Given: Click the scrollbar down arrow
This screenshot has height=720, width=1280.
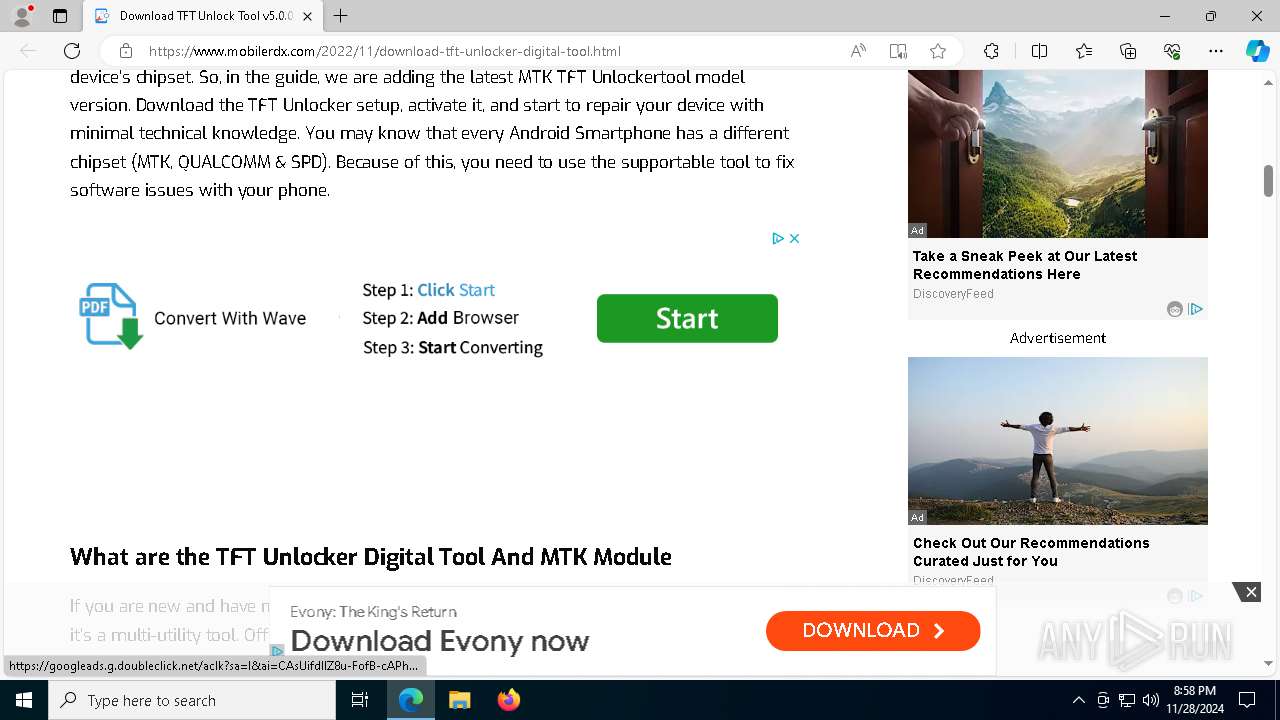Looking at the screenshot, I should (x=1268, y=663).
